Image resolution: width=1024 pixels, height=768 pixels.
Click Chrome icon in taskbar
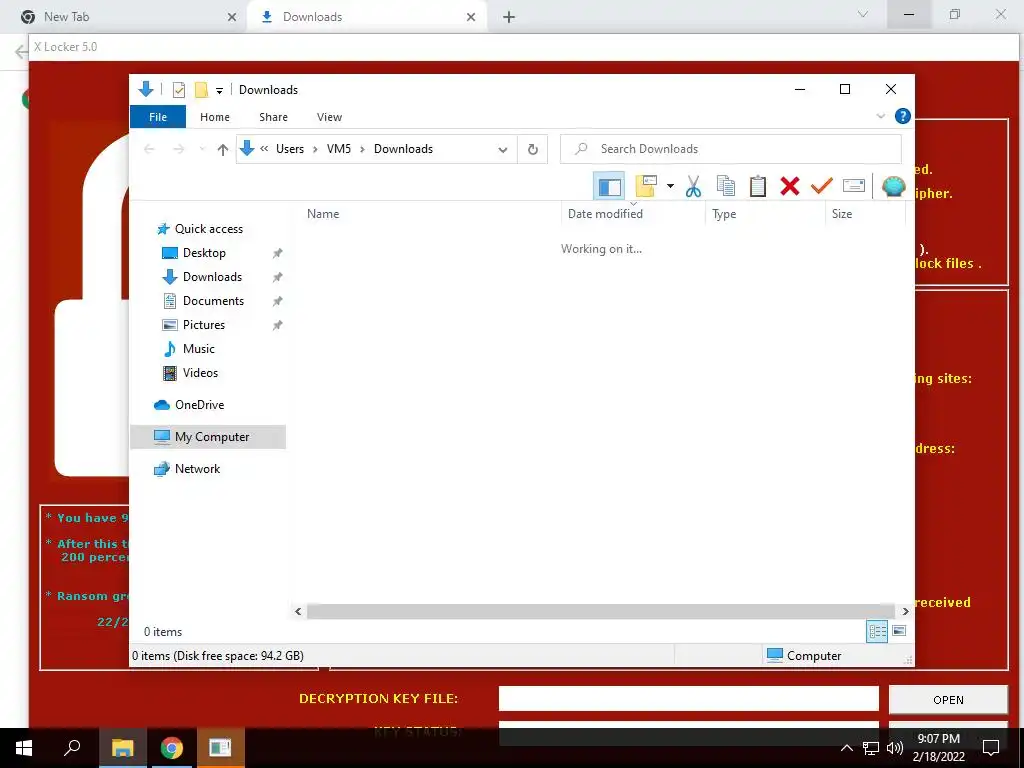pyautogui.click(x=171, y=748)
